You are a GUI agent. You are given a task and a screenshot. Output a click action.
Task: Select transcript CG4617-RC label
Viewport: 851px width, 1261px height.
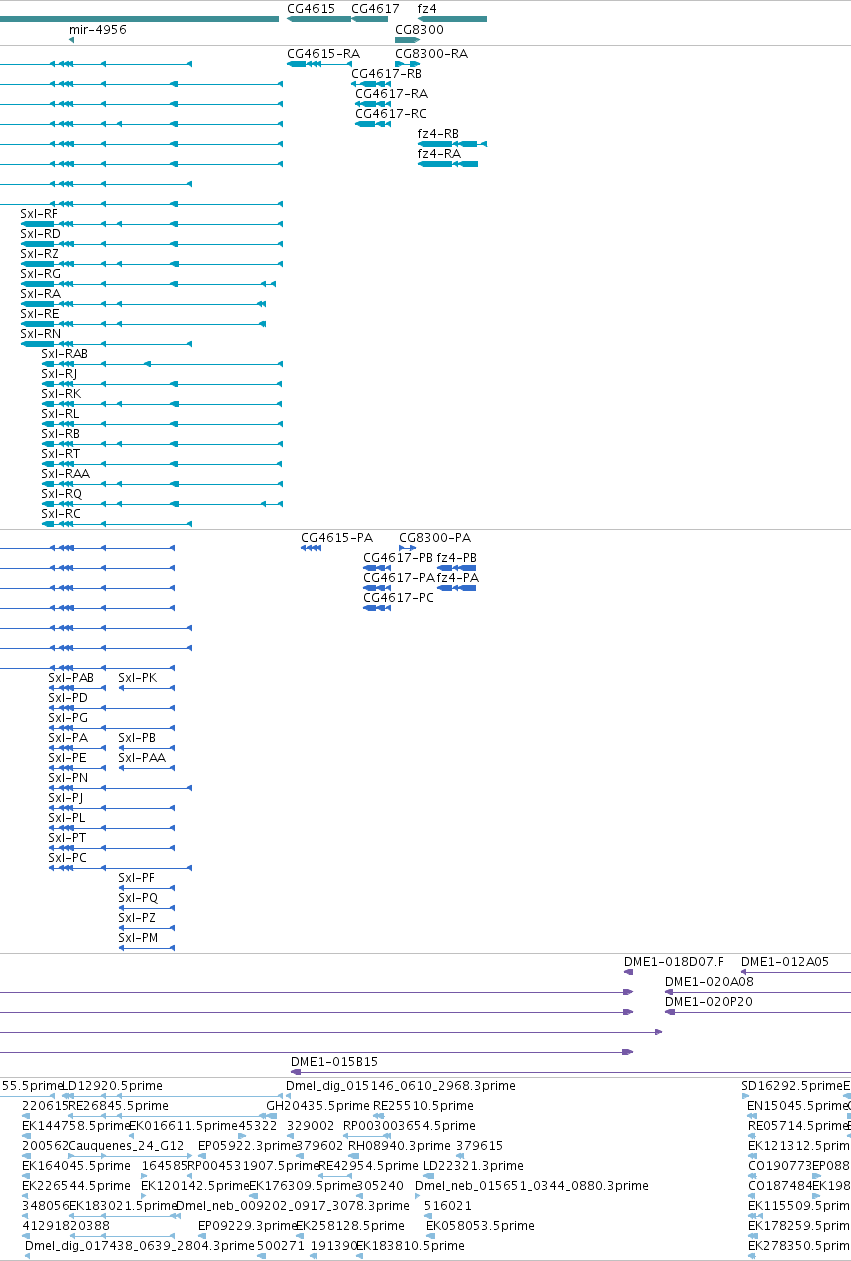point(391,114)
